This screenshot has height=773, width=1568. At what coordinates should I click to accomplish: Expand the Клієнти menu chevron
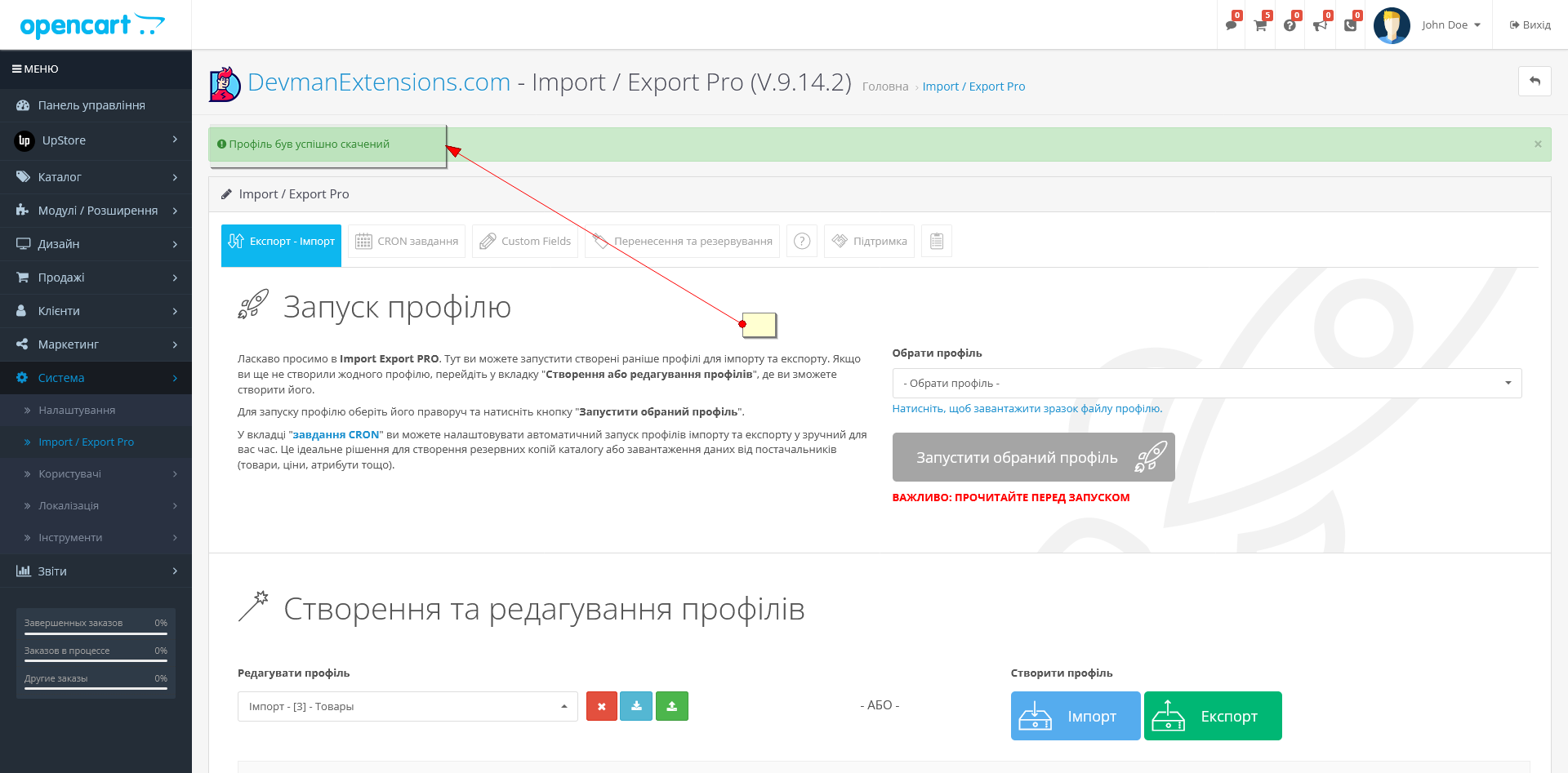(x=175, y=311)
